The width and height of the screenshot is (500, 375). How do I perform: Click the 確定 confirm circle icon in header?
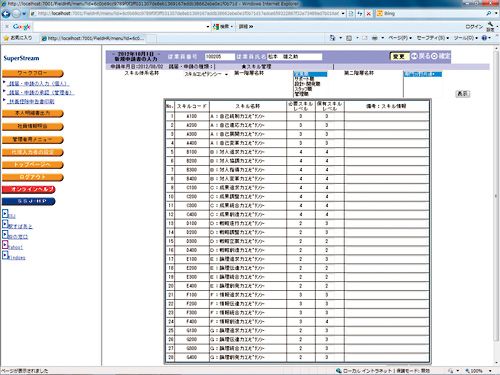click(434, 56)
